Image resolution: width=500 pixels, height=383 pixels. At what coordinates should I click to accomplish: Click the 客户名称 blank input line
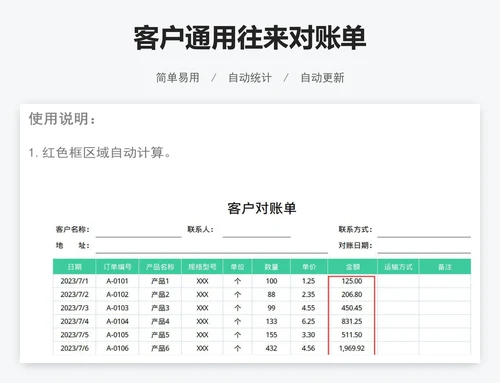pos(139,230)
